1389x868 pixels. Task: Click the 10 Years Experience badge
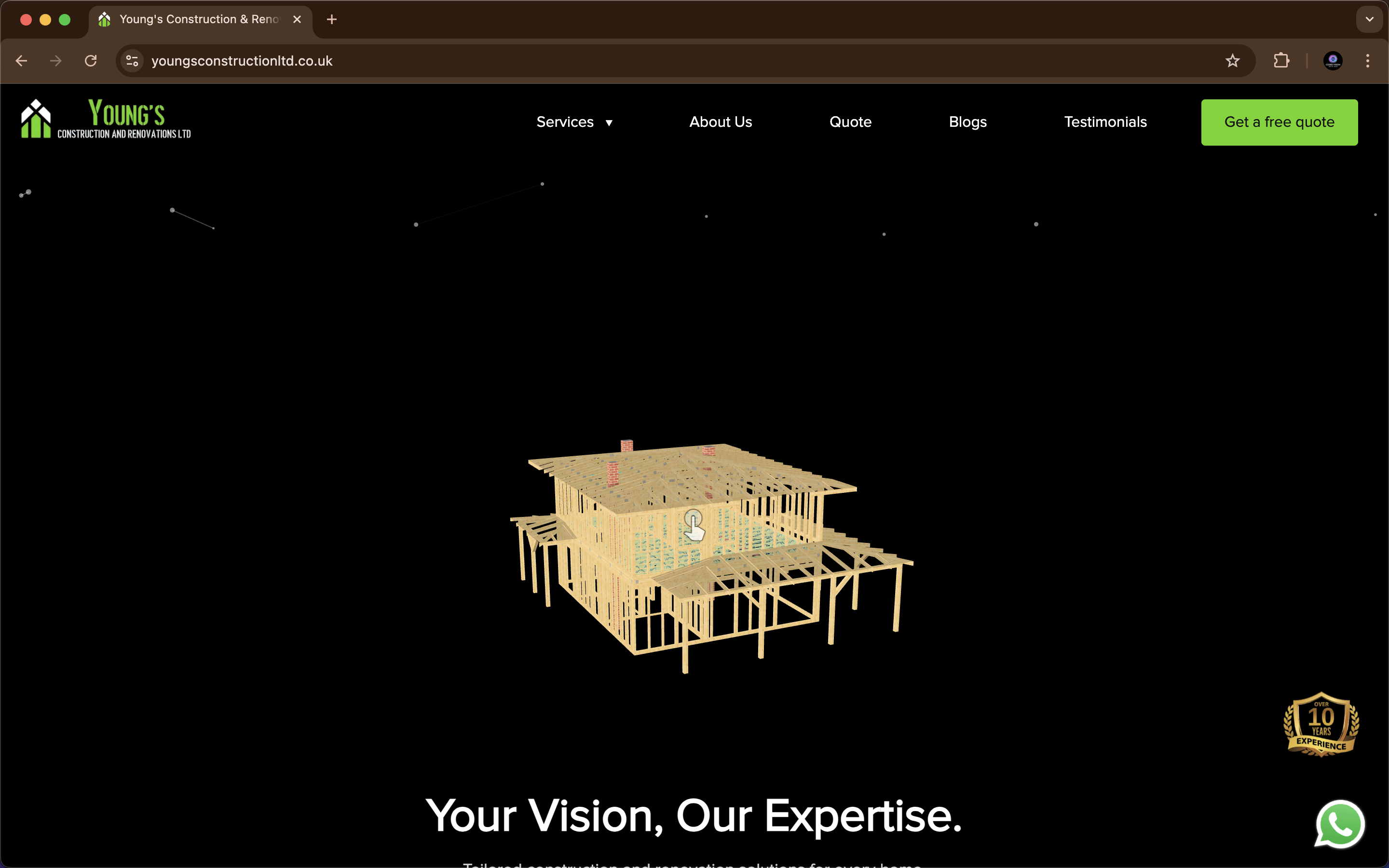[x=1321, y=724]
